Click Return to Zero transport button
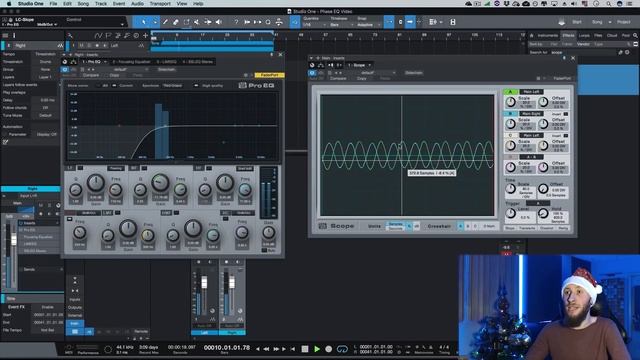The image size is (640, 360). (x=293, y=349)
